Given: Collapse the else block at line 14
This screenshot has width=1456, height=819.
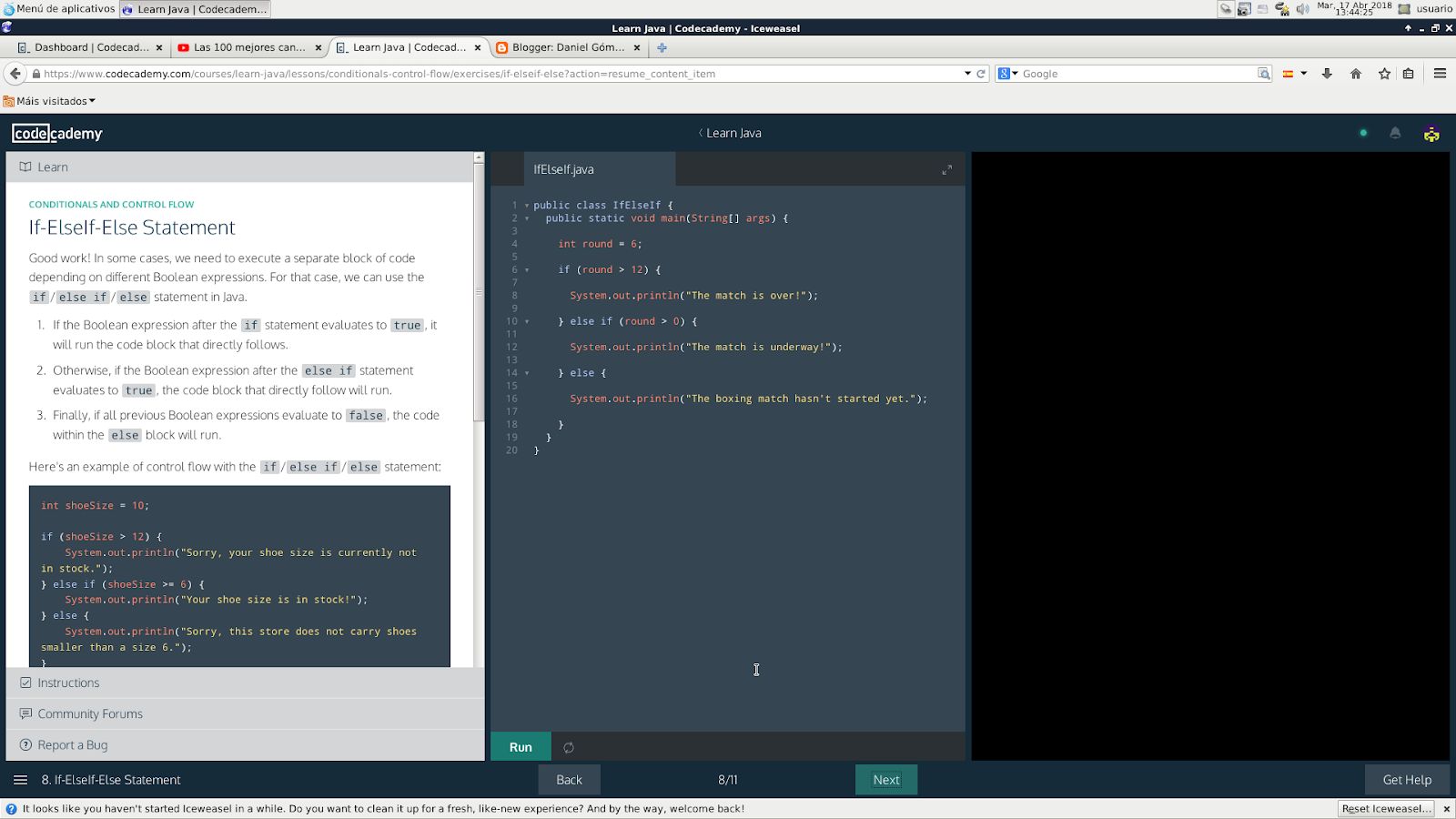Looking at the screenshot, I should pos(526,373).
